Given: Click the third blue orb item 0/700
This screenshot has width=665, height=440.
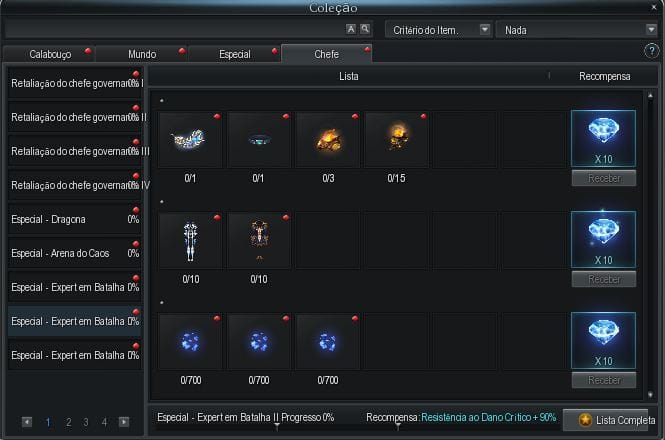Looking at the screenshot, I should coord(327,342).
